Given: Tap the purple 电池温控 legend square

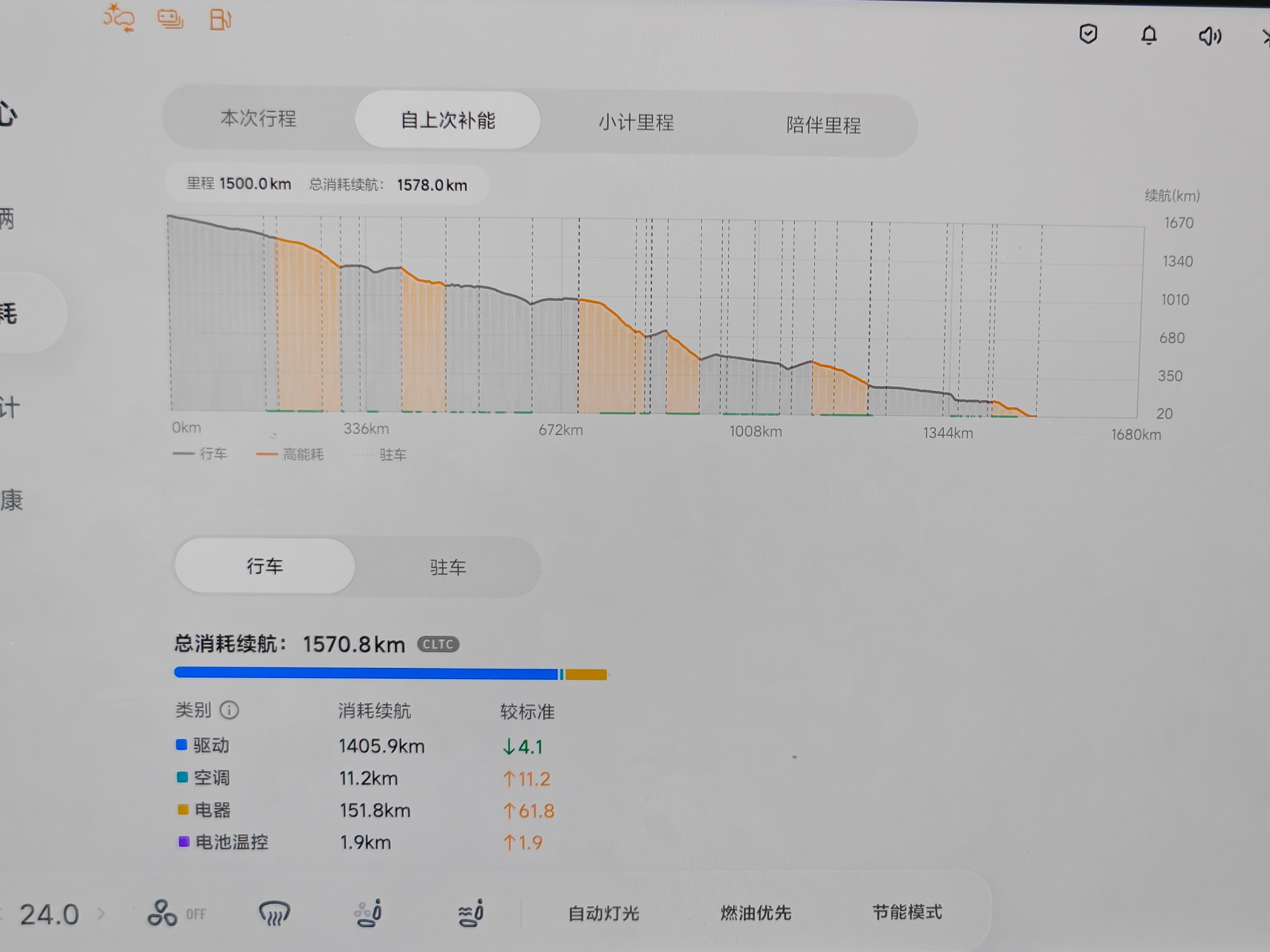Looking at the screenshot, I should [x=184, y=841].
